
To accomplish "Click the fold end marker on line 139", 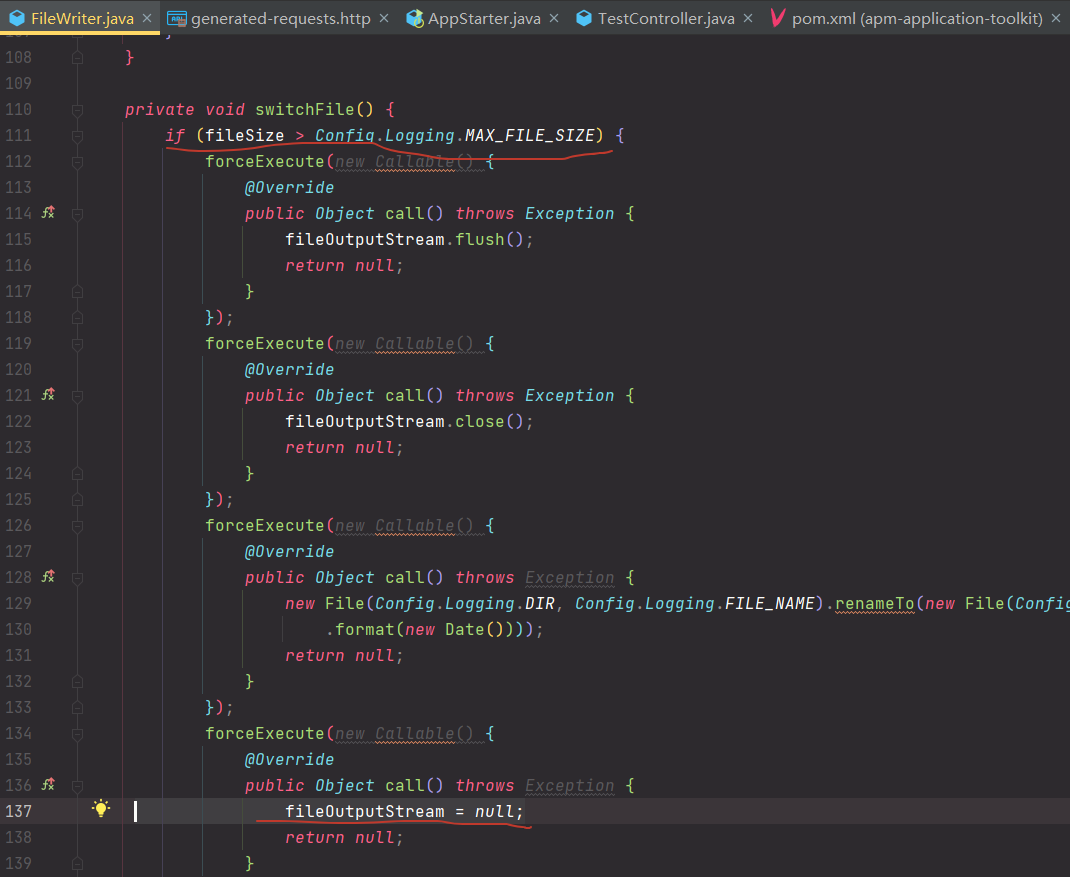I will pos(77,864).
